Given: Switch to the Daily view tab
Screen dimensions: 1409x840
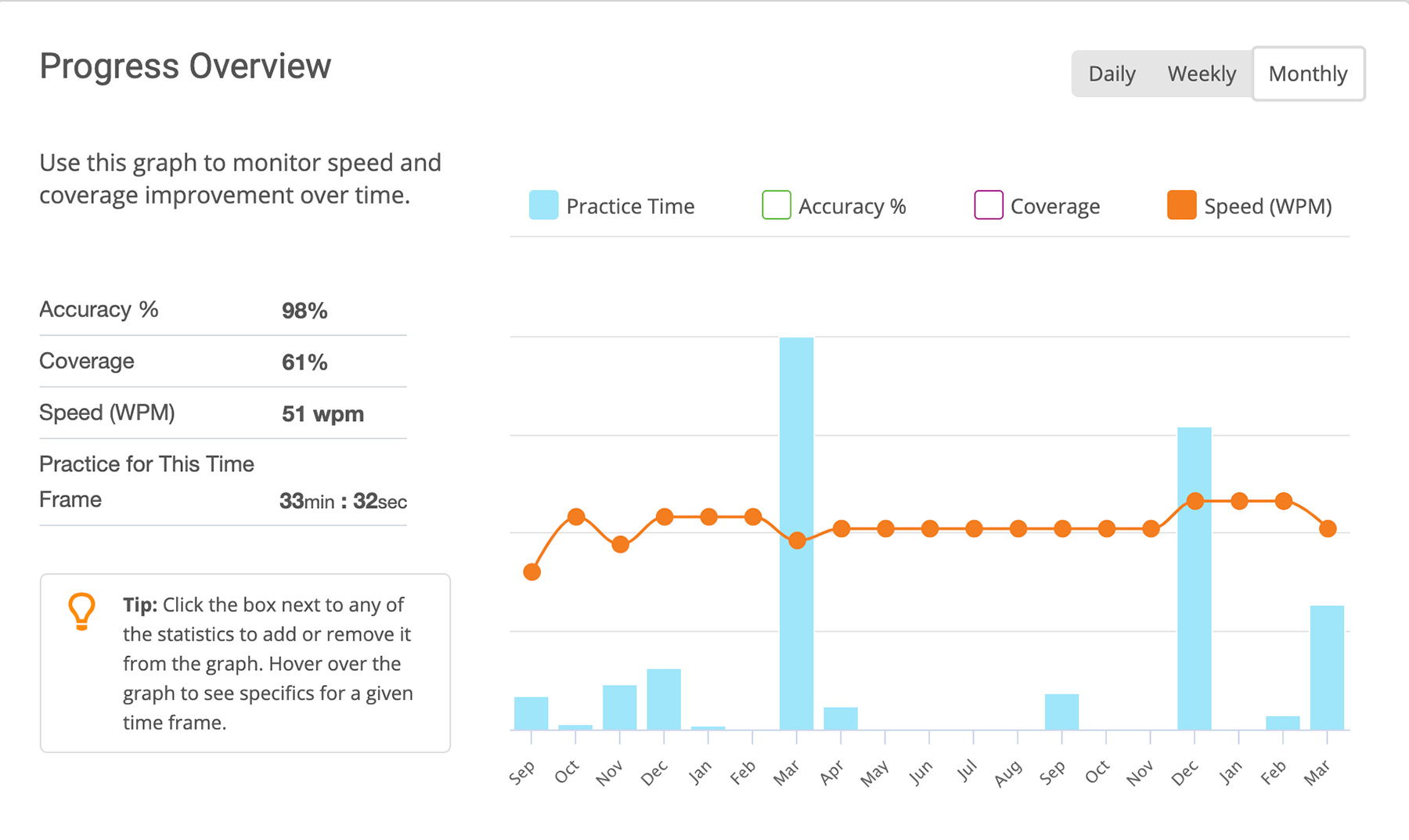Looking at the screenshot, I should point(1112,74).
